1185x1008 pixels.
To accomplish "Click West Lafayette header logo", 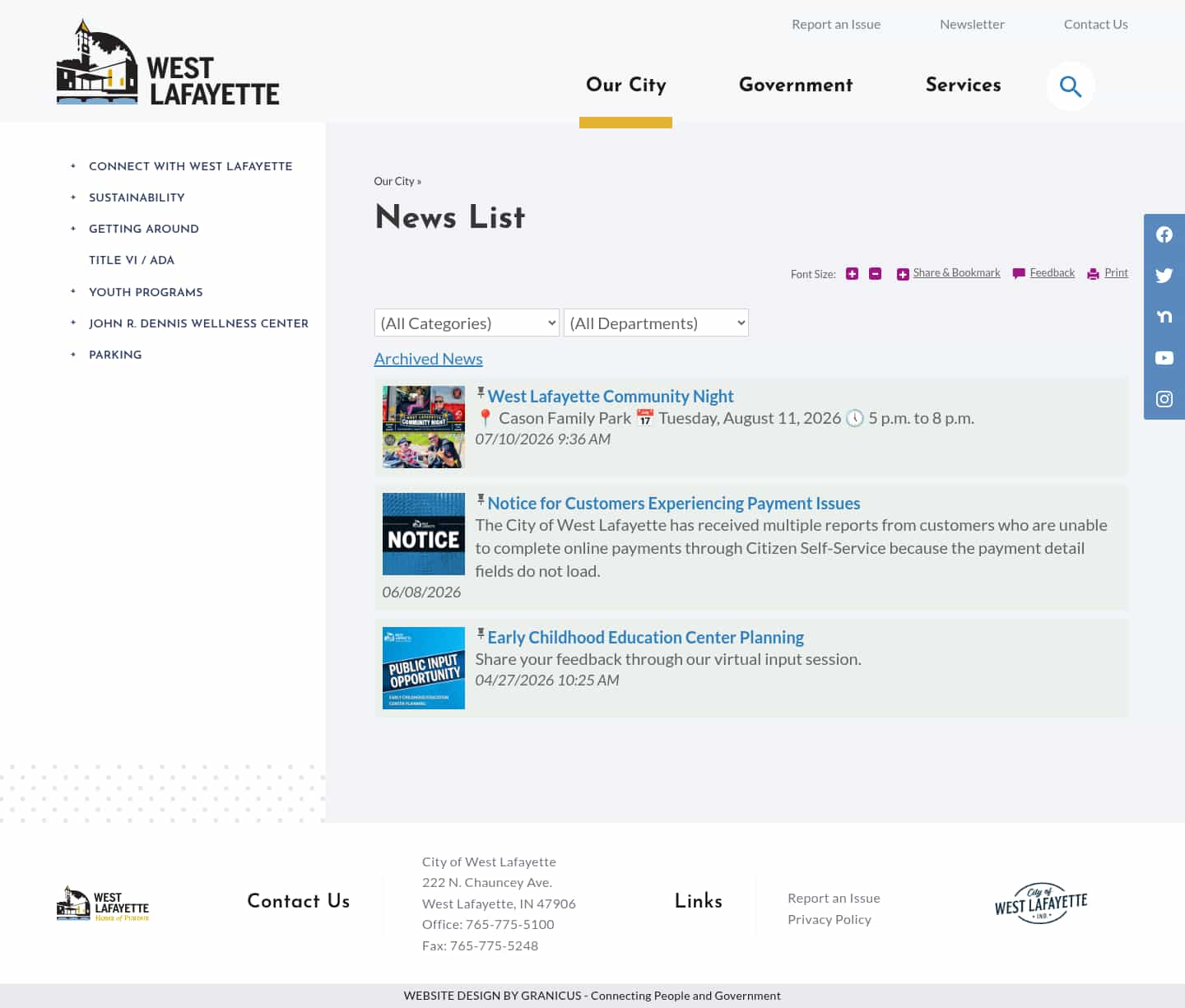I will tap(168, 63).
